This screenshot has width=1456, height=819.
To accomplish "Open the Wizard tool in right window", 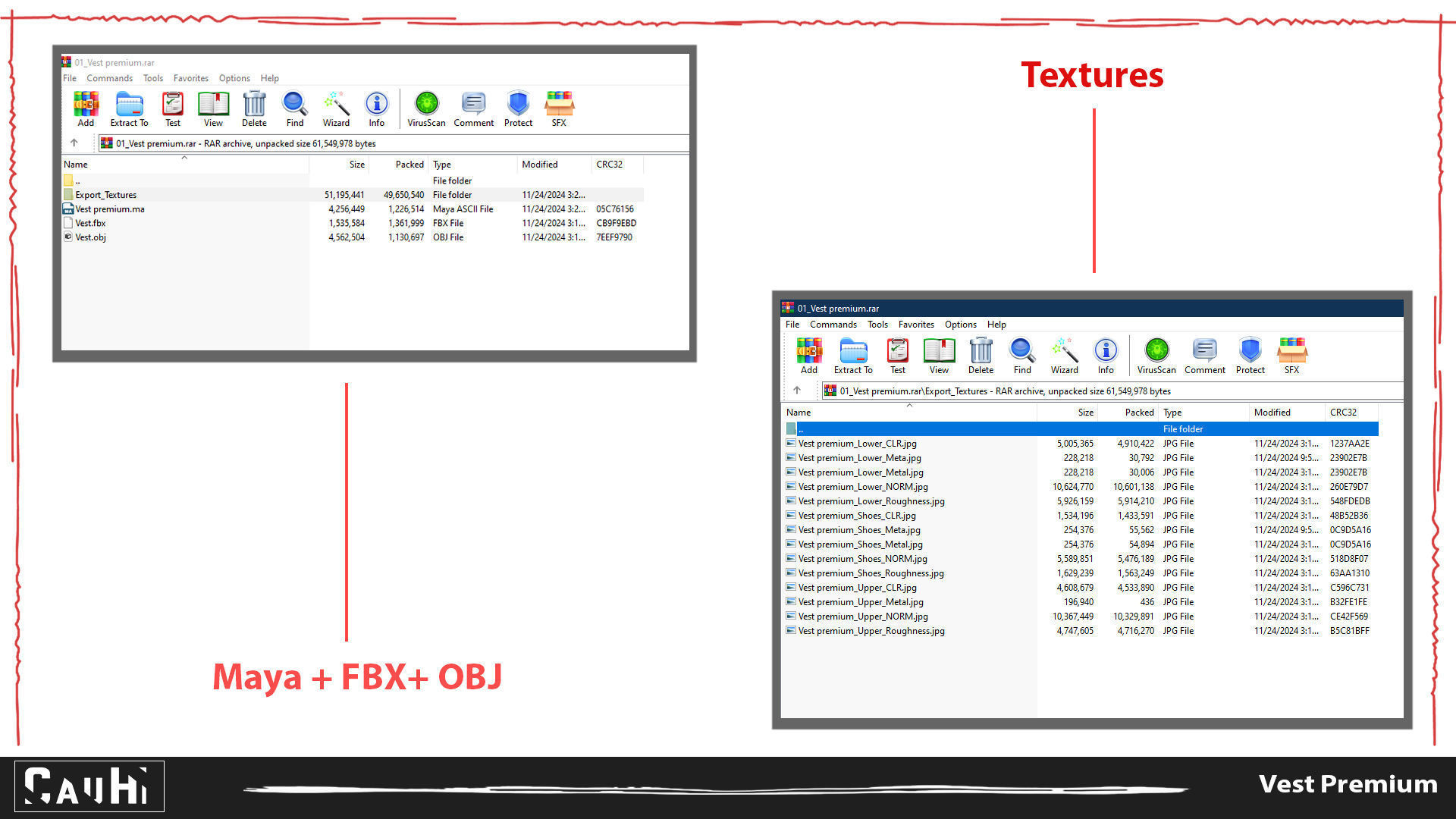I will [x=1064, y=355].
